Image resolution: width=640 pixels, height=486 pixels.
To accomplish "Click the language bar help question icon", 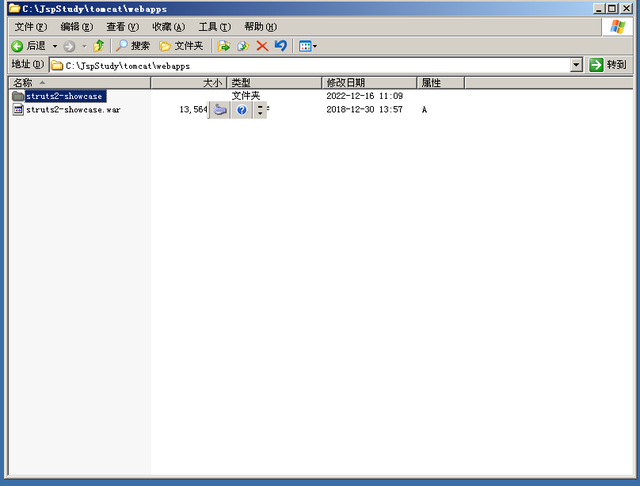I will (x=242, y=110).
